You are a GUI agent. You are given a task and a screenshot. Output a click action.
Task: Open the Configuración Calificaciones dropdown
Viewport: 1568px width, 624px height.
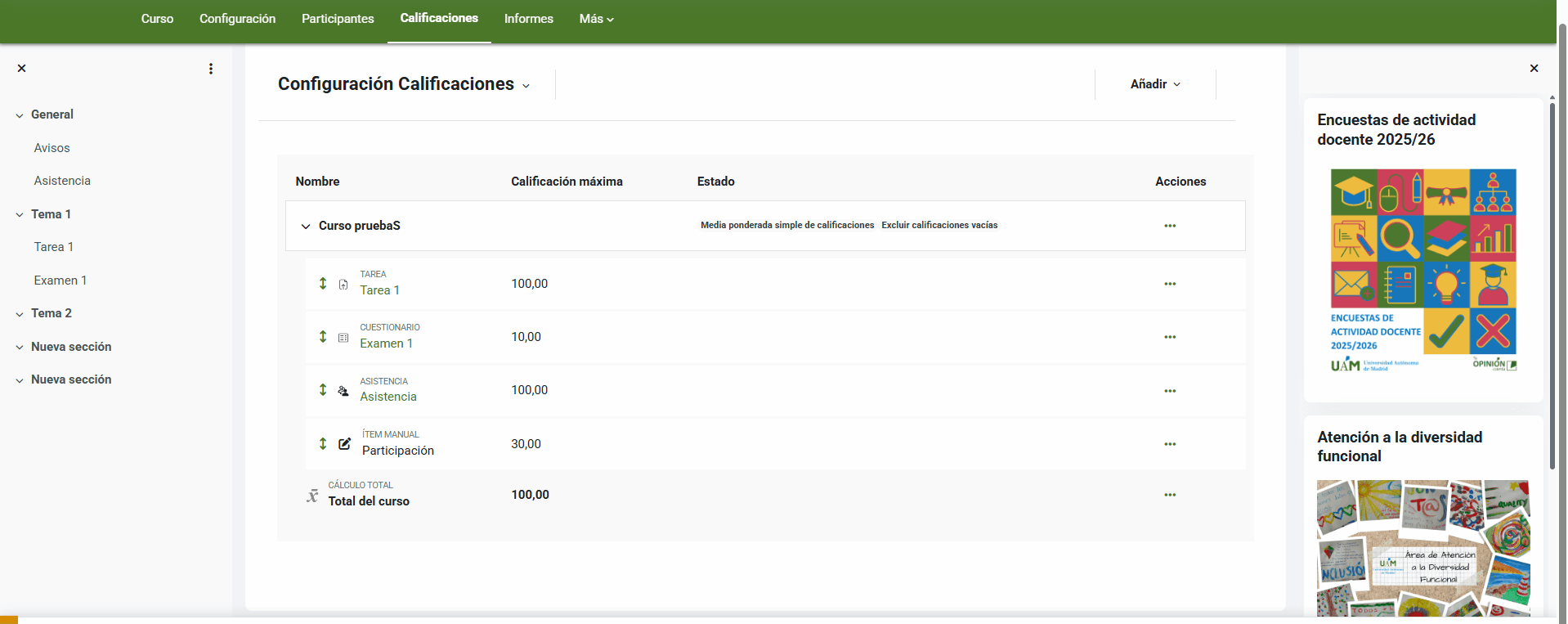click(x=404, y=84)
